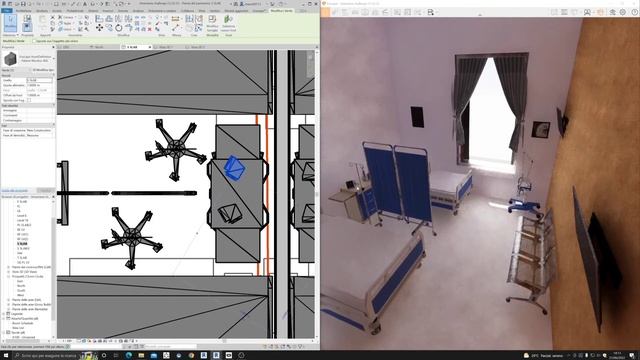Switch to Enscape ribbon tab
This screenshot has width=640, height=360.
click(259, 11)
